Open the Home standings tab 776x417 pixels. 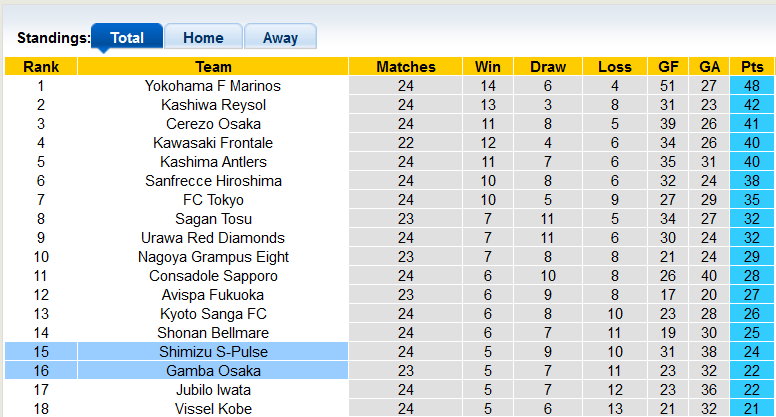click(x=203, y=38)
